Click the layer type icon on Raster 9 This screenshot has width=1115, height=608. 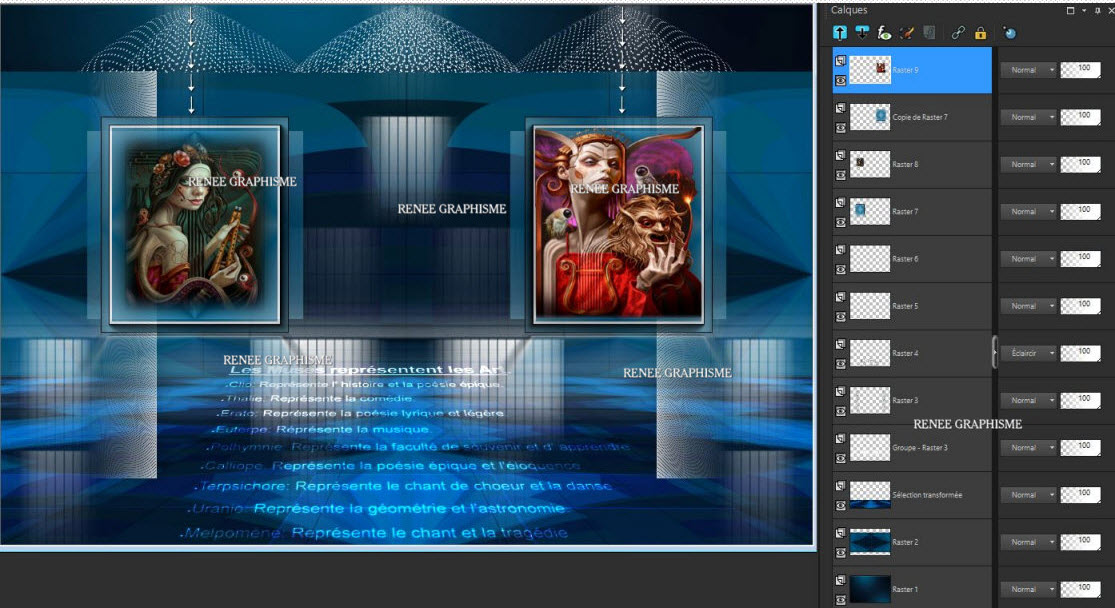click(x=841, y=61)
